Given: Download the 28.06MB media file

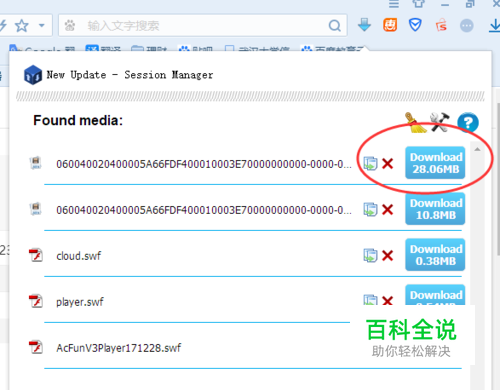Looking at the screenshot, I should pos(435,163).
